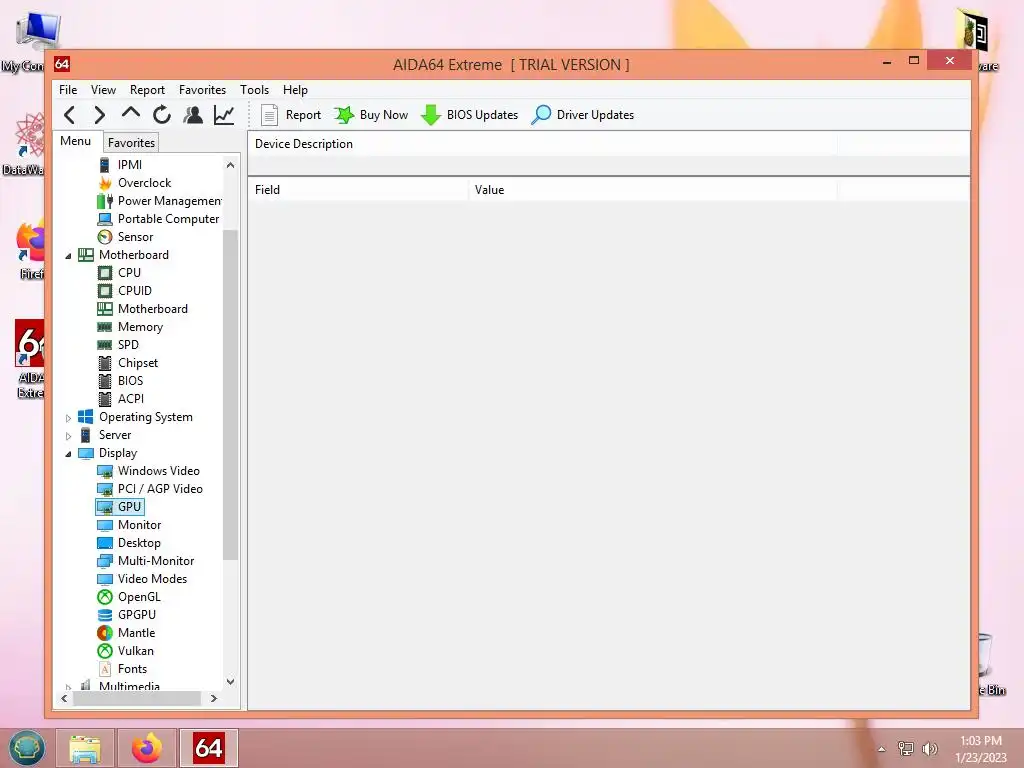Go up one level with the up arrow icon

[131, 114]
